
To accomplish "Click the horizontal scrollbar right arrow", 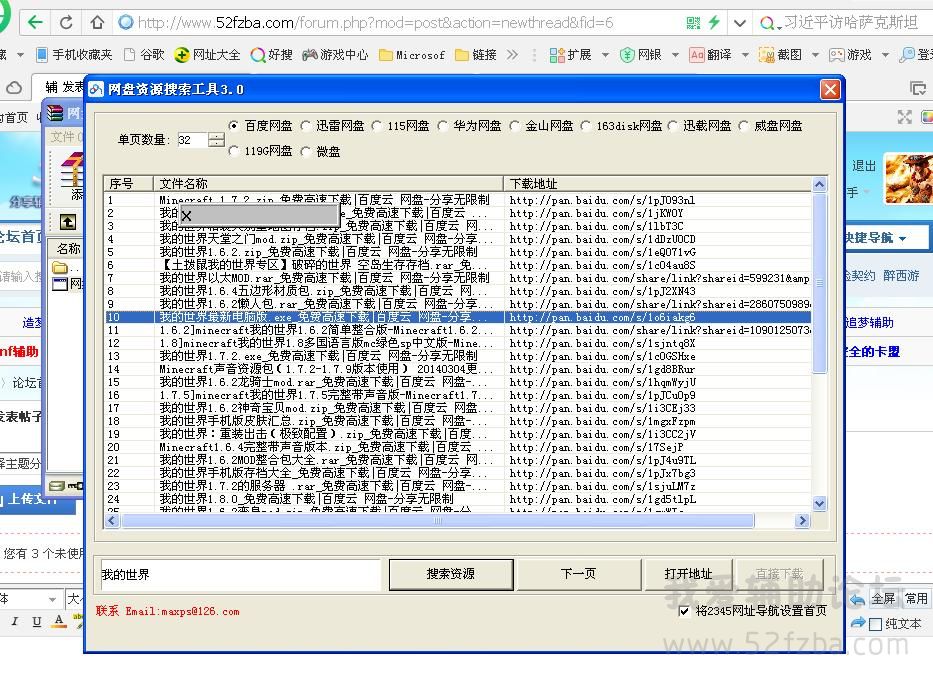I will [x=802, y=521].
